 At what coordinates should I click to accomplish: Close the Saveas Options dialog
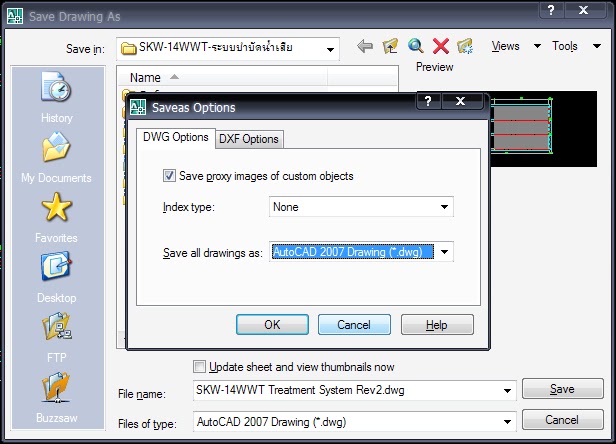point(460,101)
